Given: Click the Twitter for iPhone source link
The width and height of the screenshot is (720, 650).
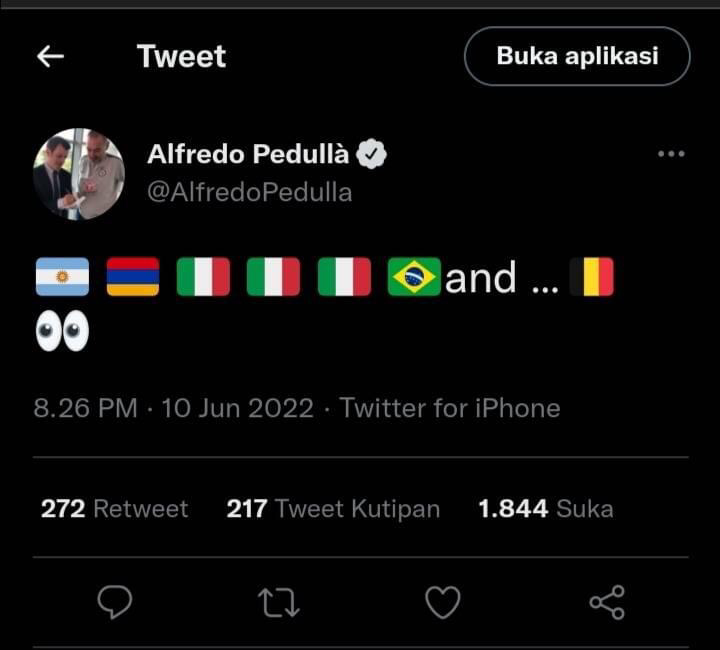Looking at the screenshot, I should [x=450, y=408].
